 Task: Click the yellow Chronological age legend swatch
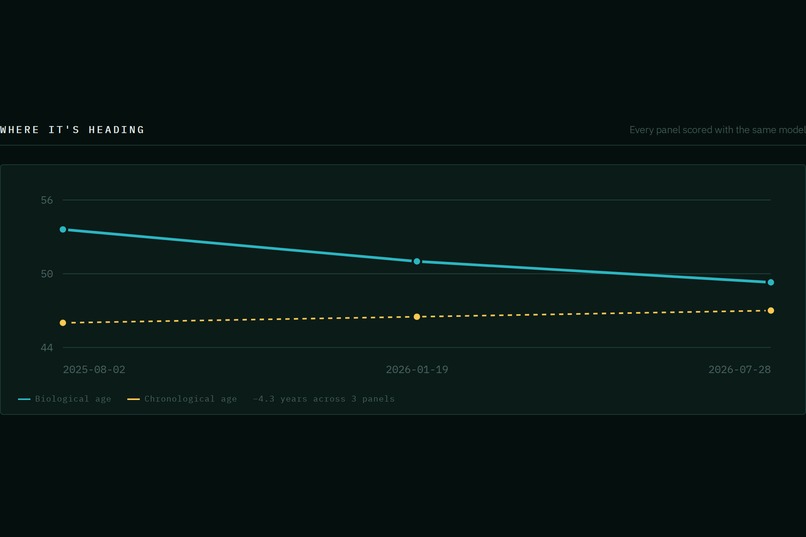(133, 399)
